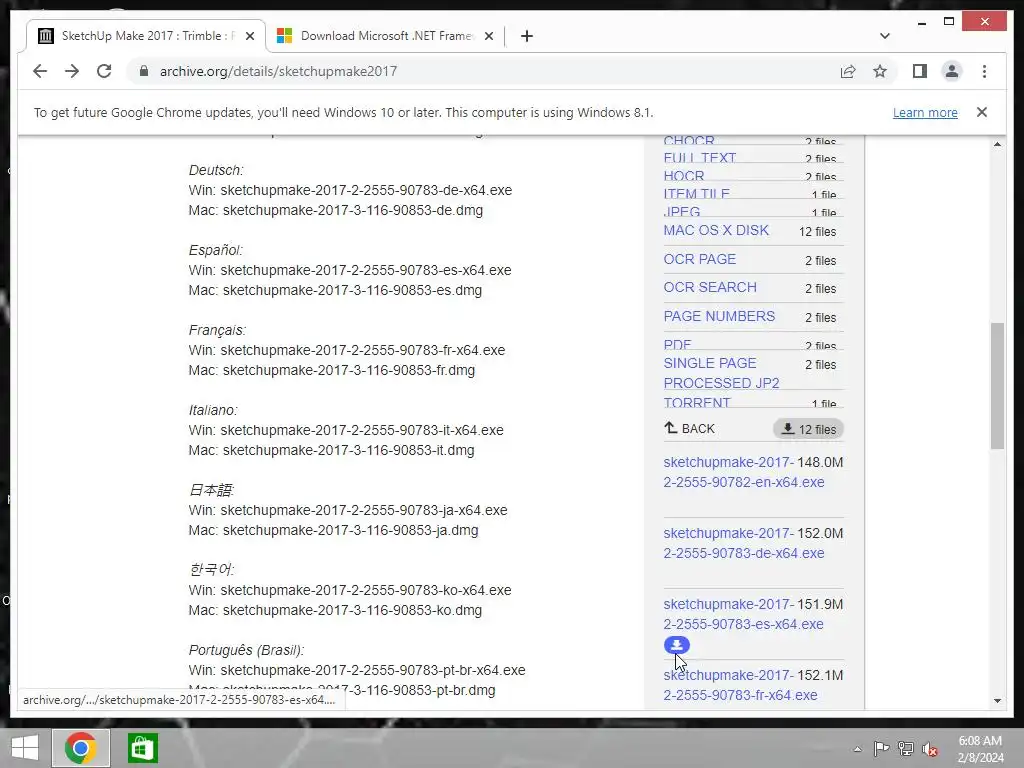Switch to Download Microsoft .NET Framework tab
Image resolution: width=1024 pixels, height=768 pixels.
(385, 36)
